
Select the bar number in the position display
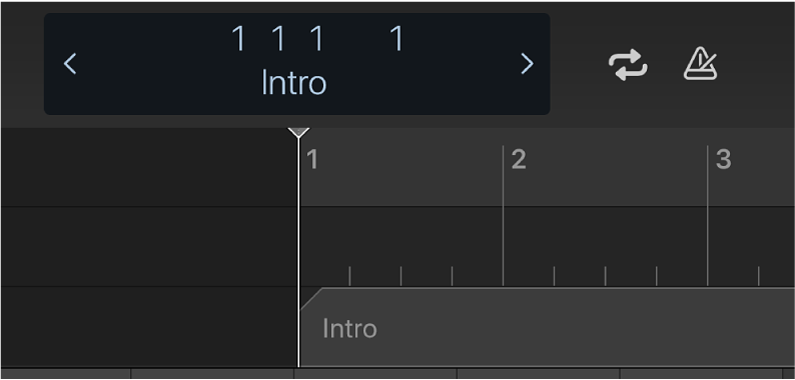(x=238, y=39)
